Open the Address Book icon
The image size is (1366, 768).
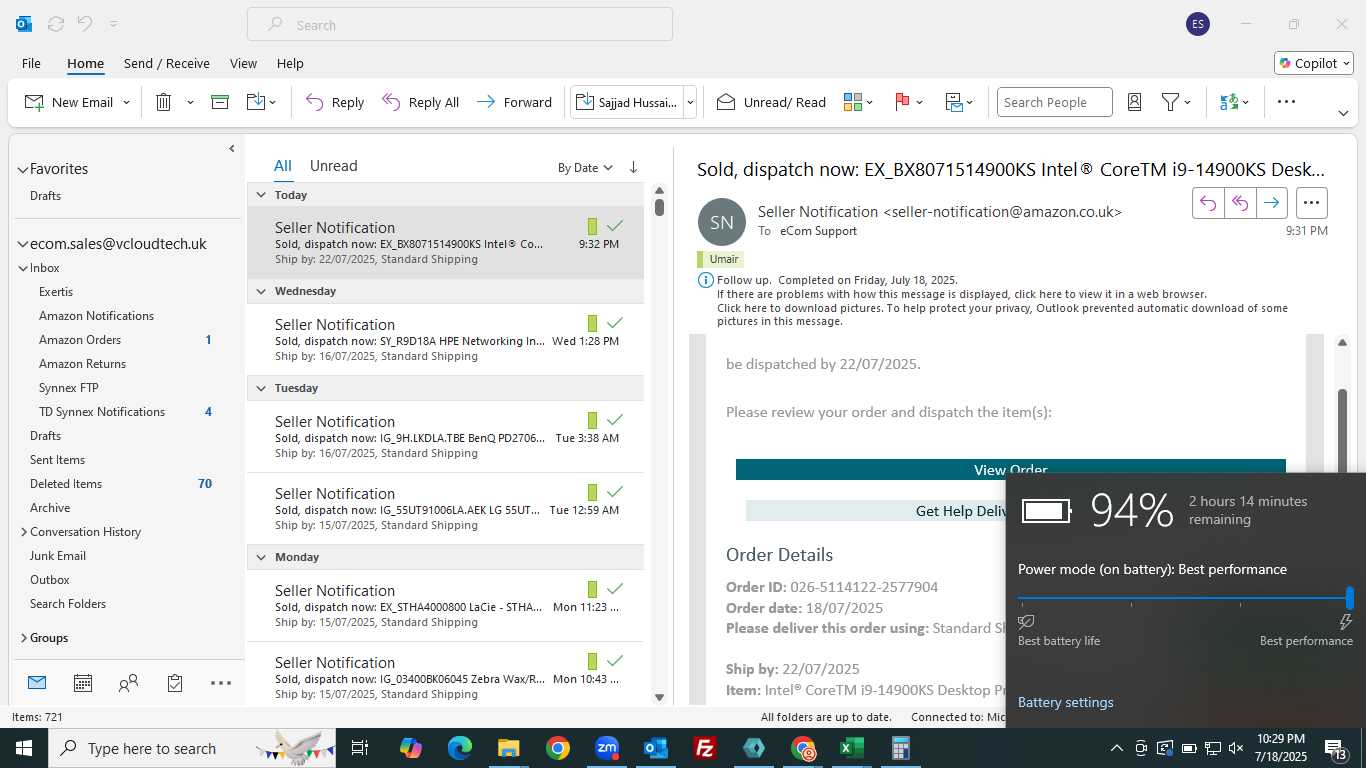(x=1134, y=102)
